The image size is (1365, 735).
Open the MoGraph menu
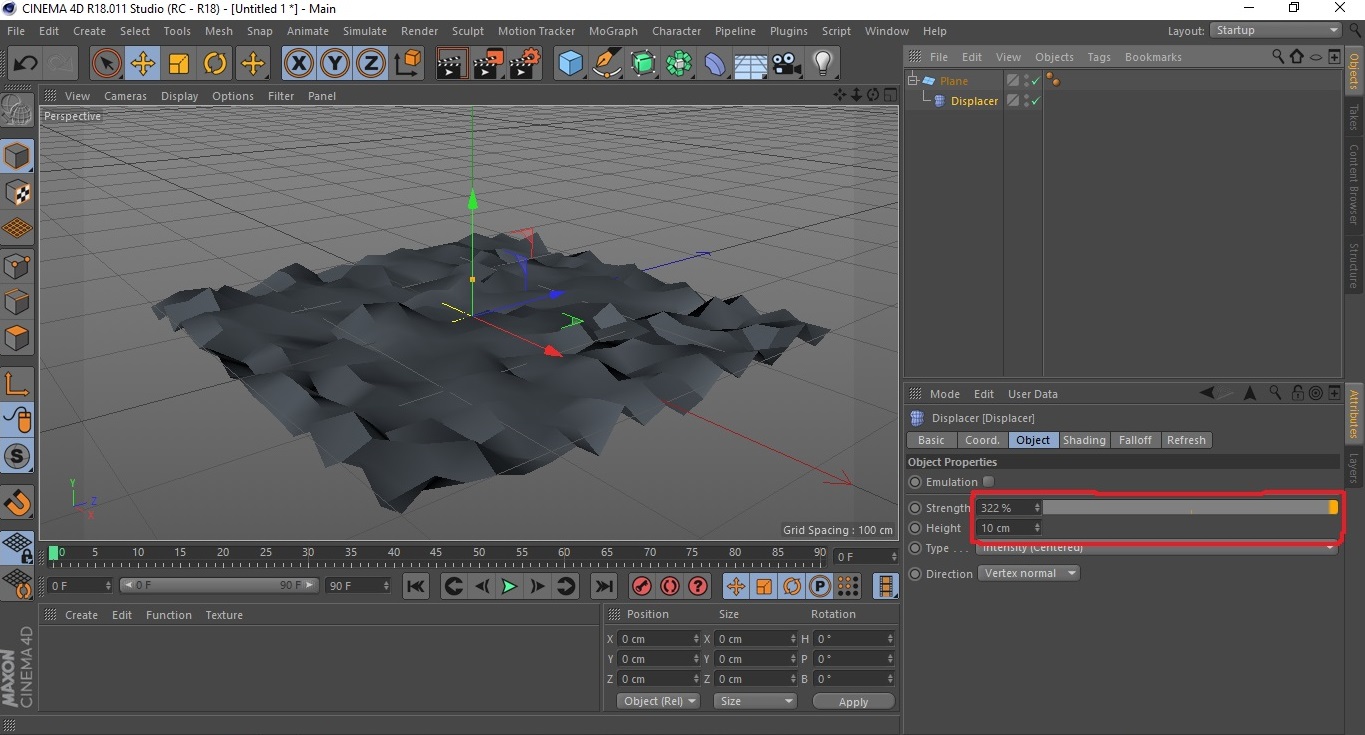coord(613,31)
